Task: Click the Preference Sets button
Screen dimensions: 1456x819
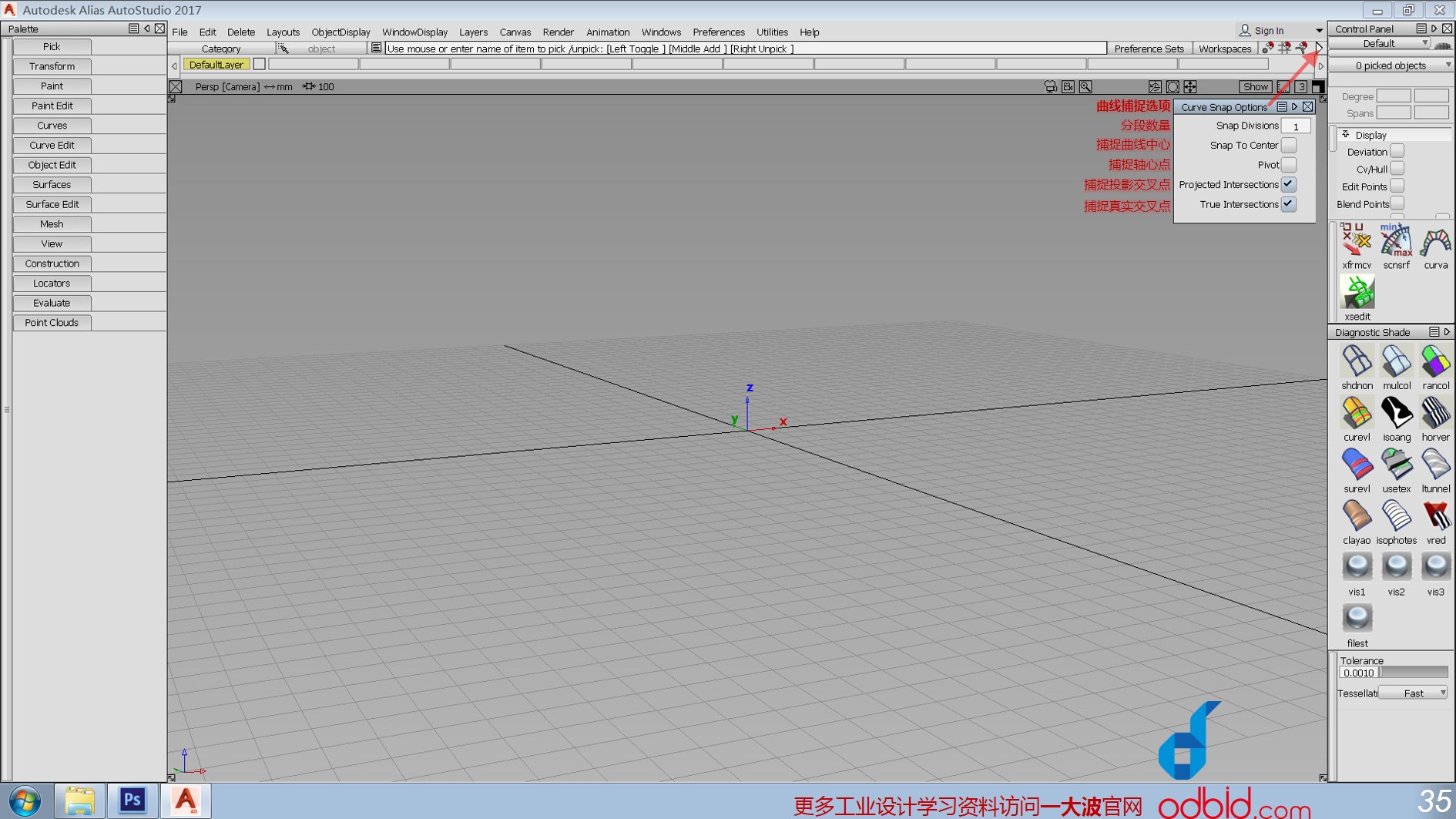Action: pyautogui.click(x=1149, y=49)
